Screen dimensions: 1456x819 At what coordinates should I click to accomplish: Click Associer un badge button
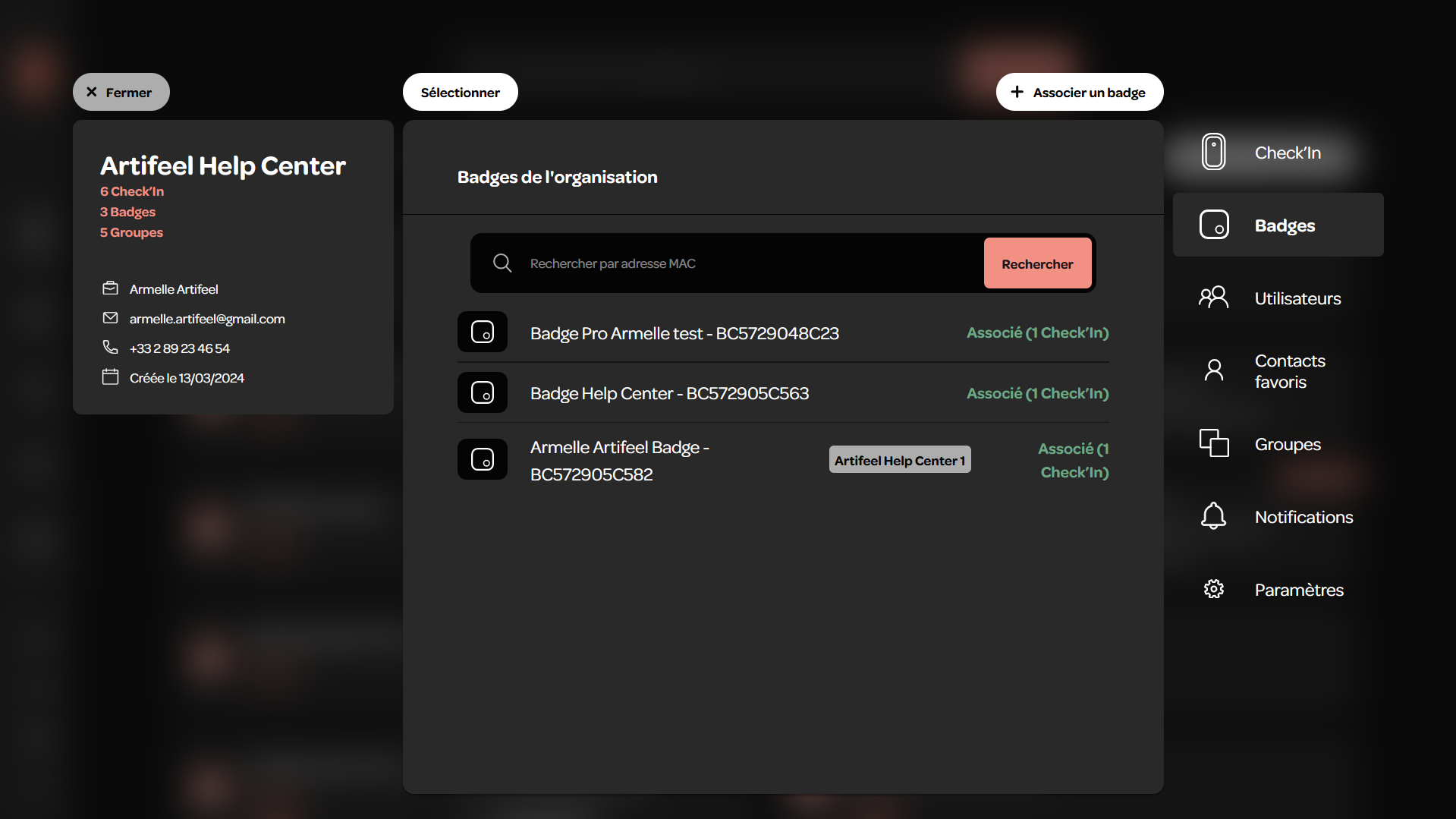(x=1080, y=92)
